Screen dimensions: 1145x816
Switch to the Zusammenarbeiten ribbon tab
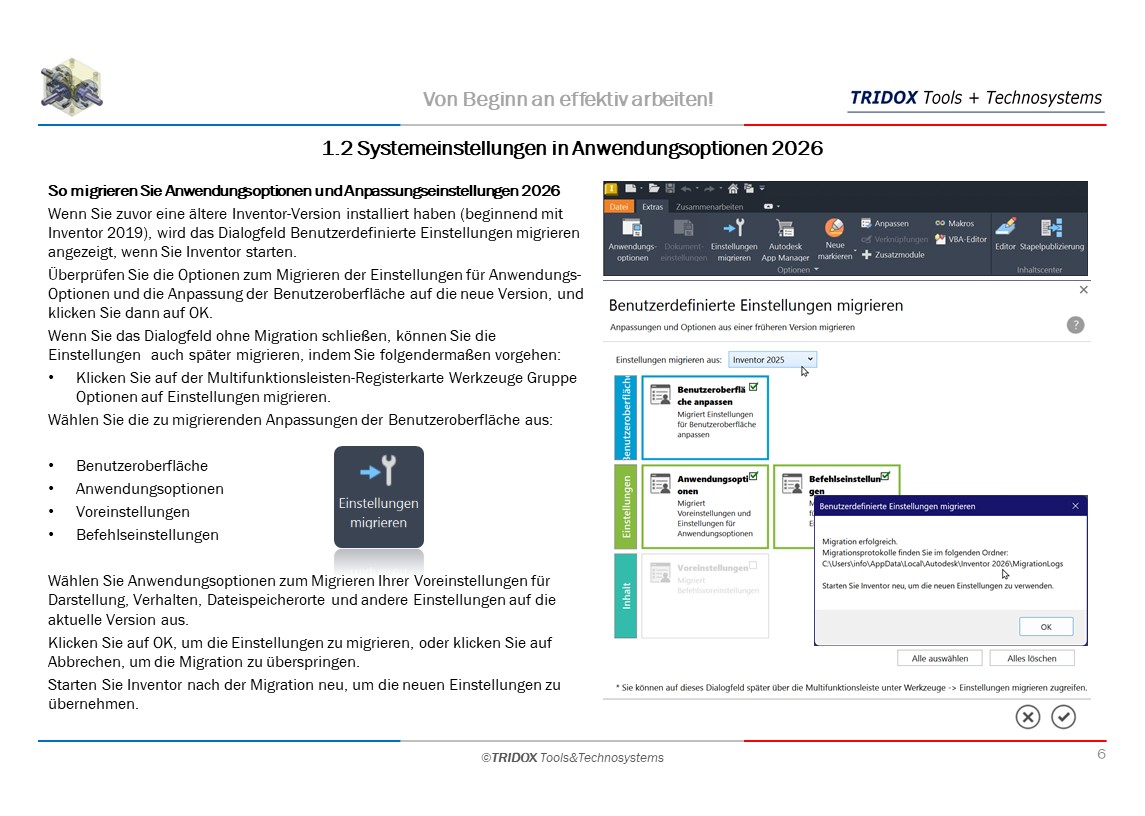tap(709, 206)
